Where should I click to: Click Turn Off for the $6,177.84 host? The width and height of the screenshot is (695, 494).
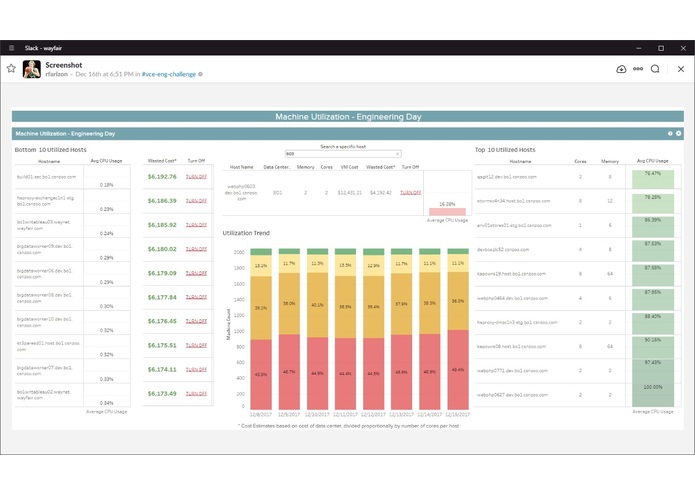[196, 297]
